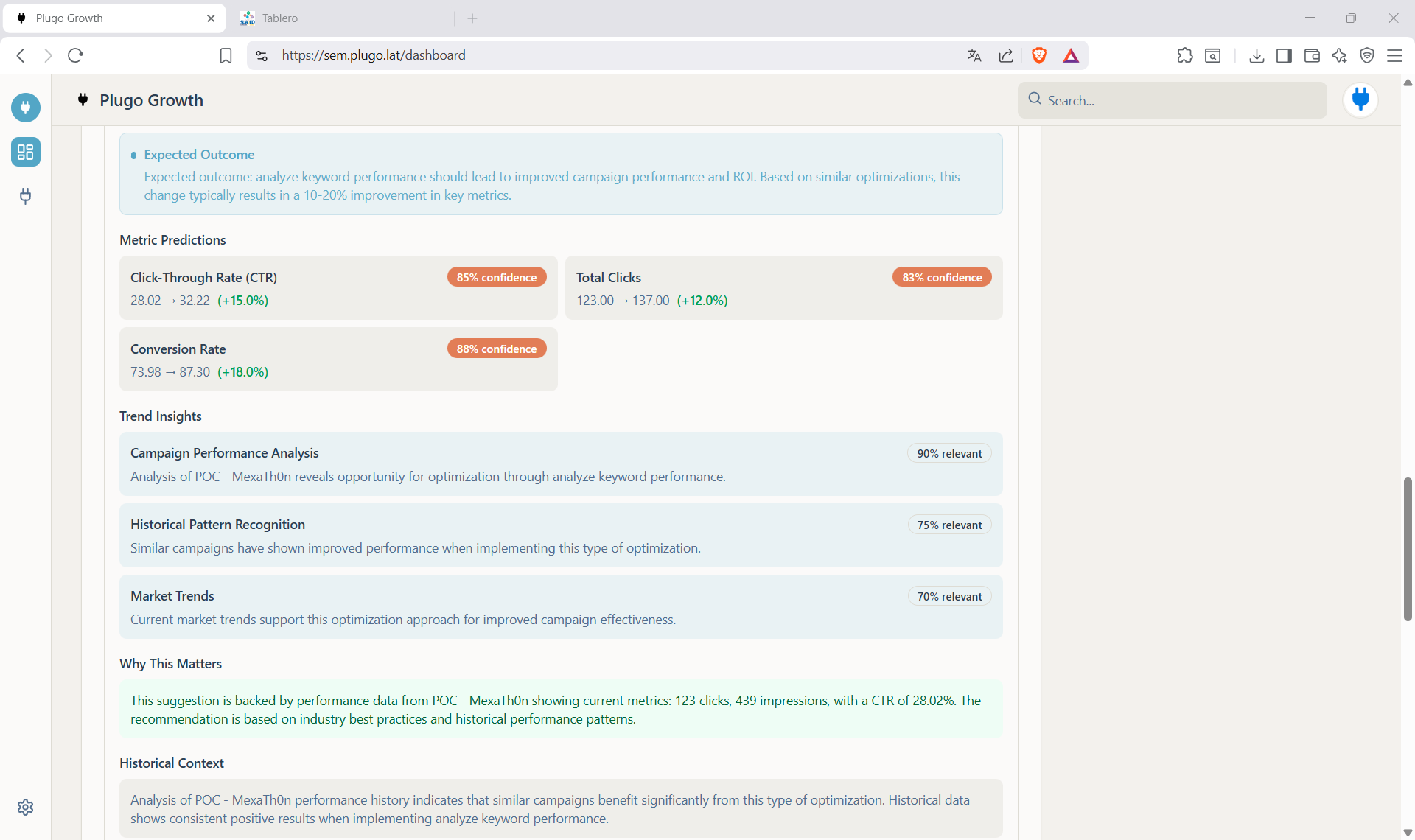Click the Plugo Growth heading link
This screenshot has height=840, width=1415.
152,100
